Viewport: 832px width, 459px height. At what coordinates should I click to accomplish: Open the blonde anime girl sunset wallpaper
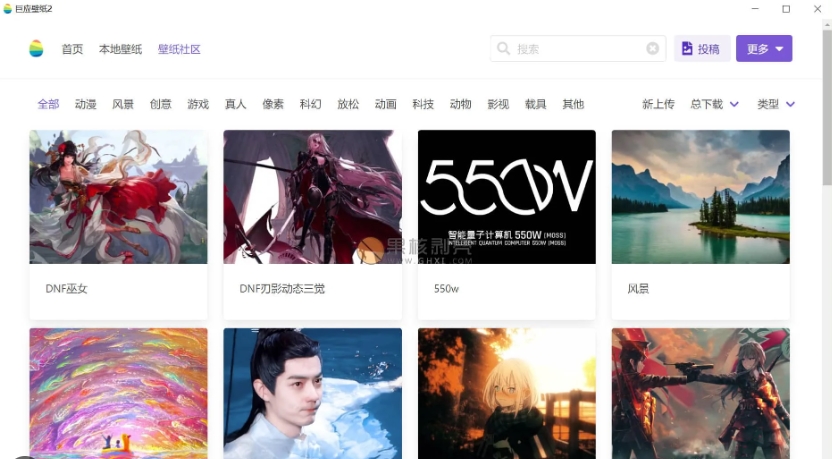[507, 393]
